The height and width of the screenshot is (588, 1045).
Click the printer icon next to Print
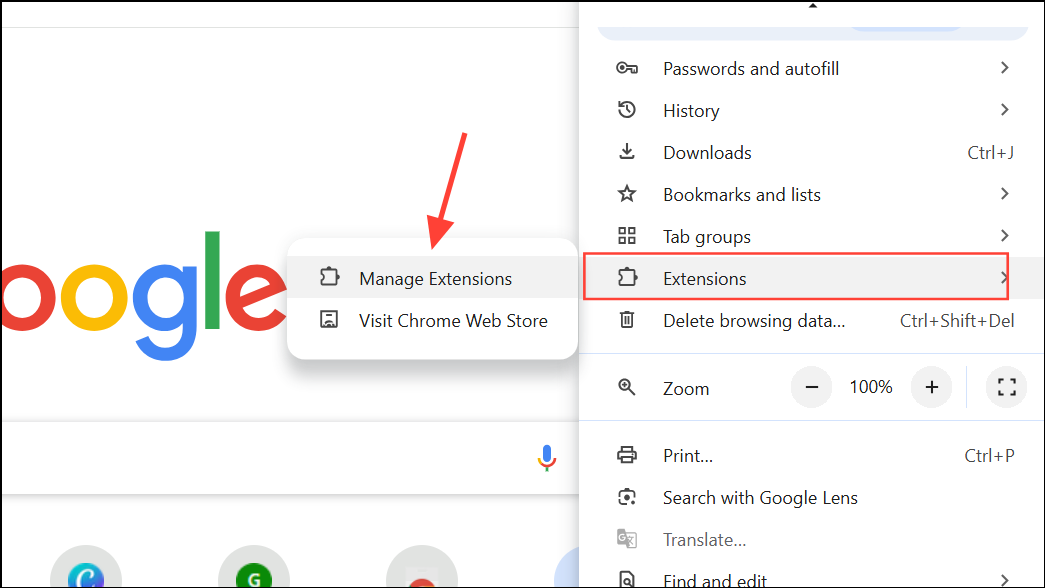pyautogui.click(x=627, y=456)
